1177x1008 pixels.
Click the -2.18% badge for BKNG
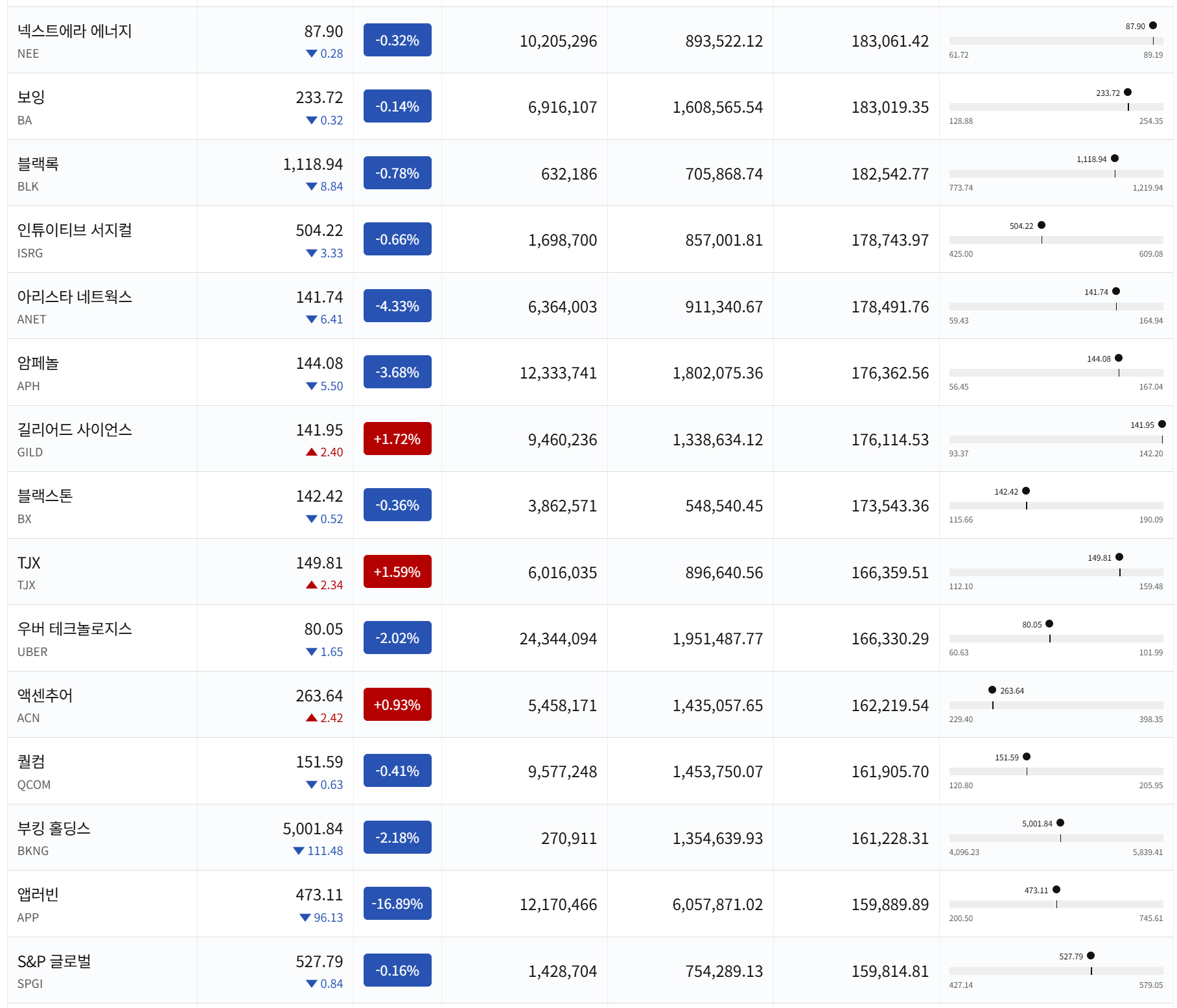(397, 838)
